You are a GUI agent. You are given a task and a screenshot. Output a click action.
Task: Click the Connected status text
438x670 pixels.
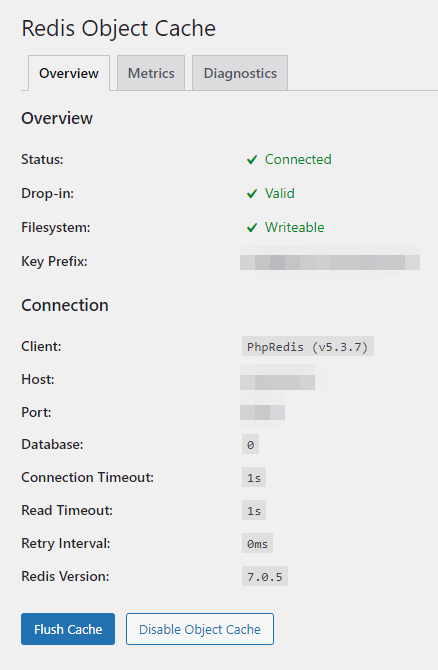298,159
